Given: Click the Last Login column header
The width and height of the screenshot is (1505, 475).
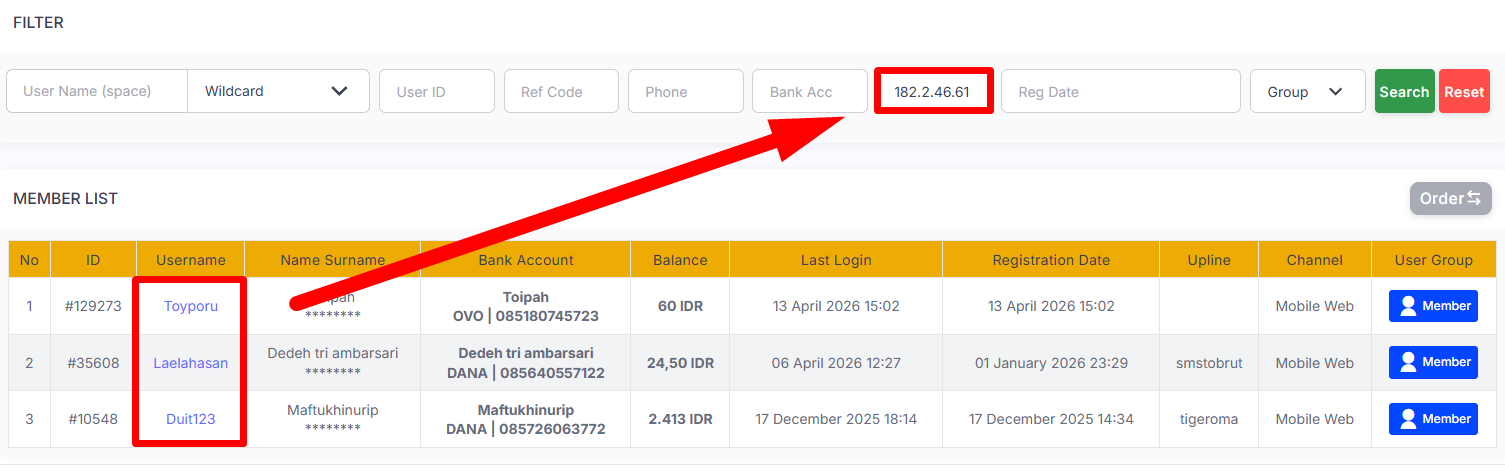Looking at the screenshot, I should (836, 260).
